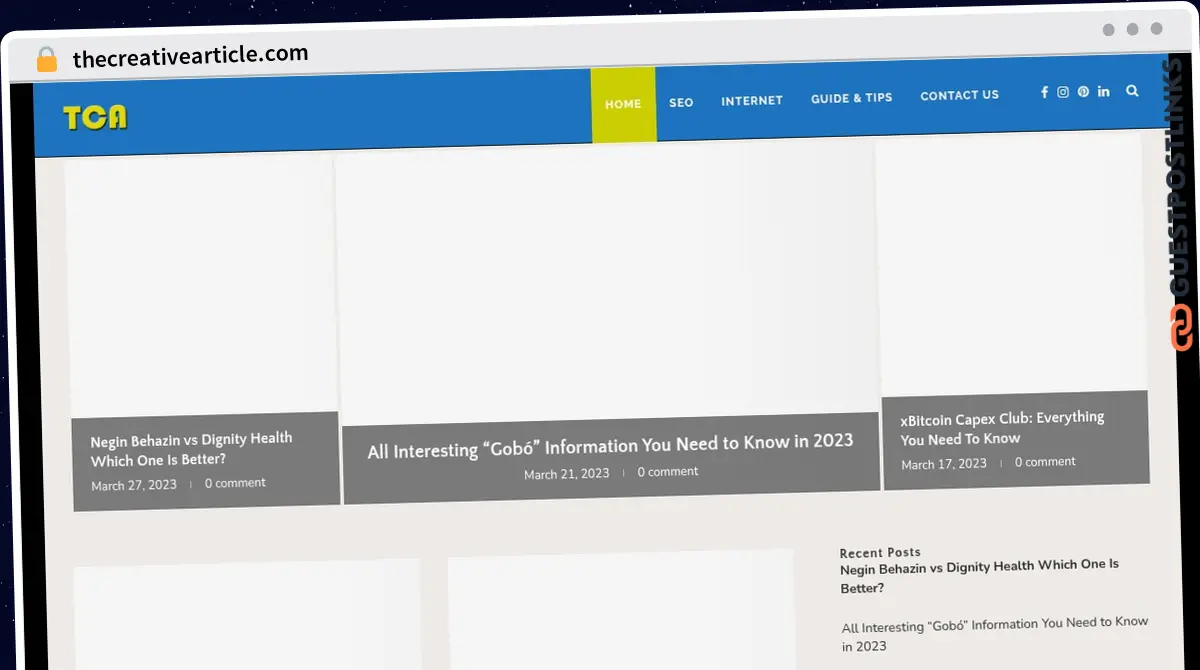Image resolution: width=1200 pixels, height=670 pixels.
Task: Open the LinkedIn social icon
Action: coord(1103,91)
